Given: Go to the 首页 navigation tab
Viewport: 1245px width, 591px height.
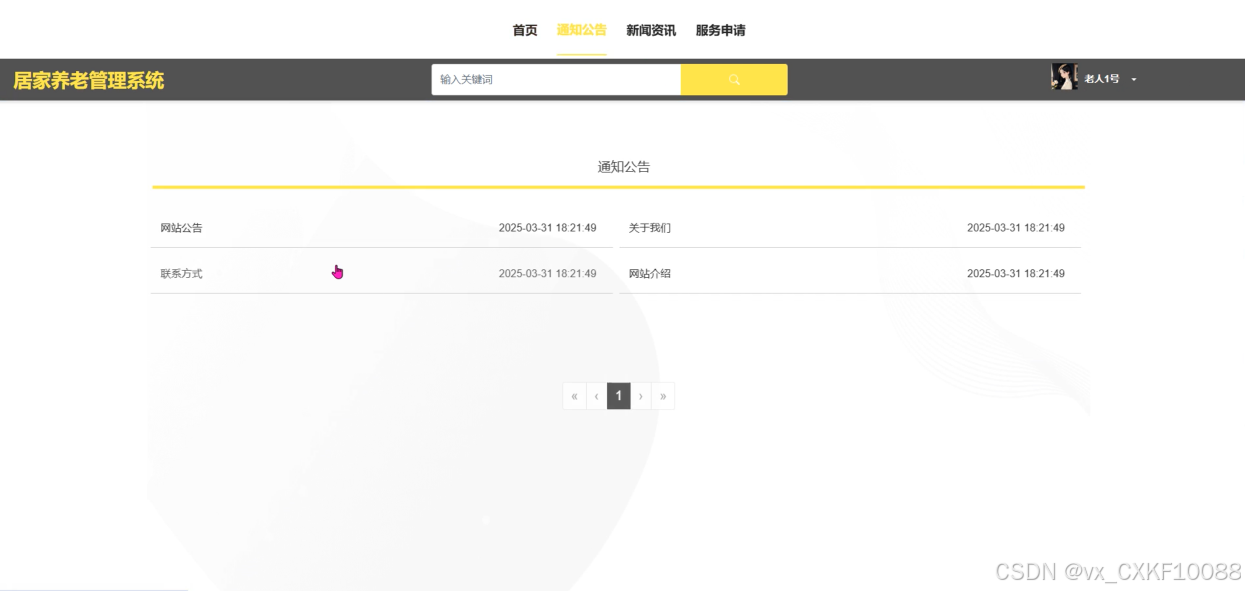Looking at the screenshot, I should point(525,31).
